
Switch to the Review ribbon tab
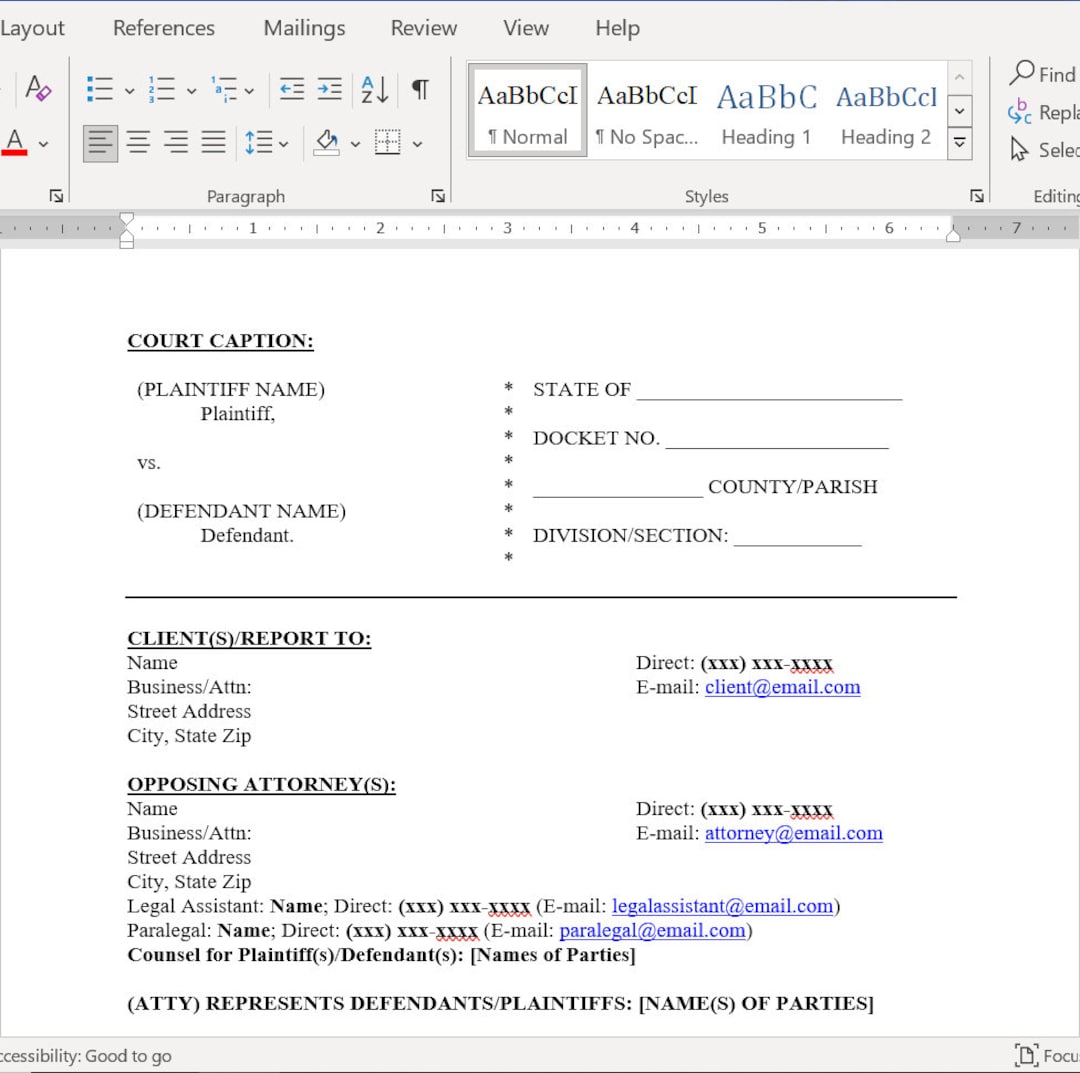coord(423,28)
